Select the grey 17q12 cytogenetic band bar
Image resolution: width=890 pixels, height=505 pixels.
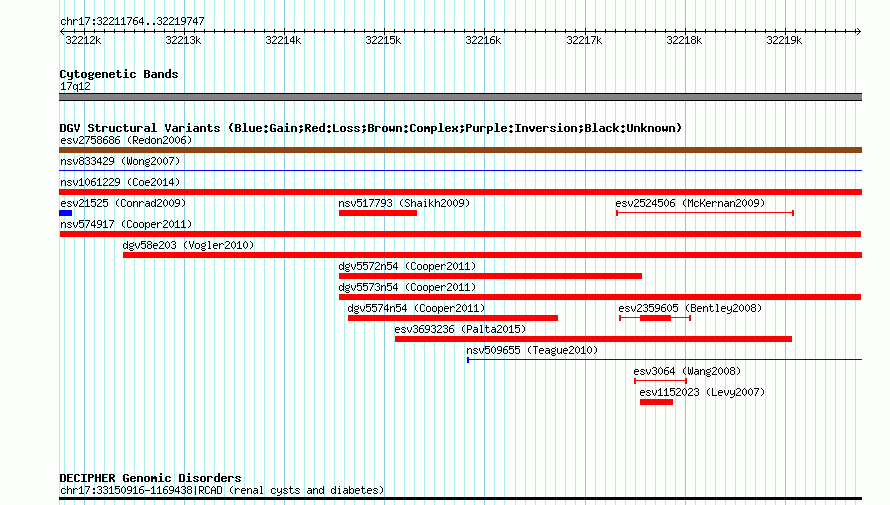tap(460, 97)
